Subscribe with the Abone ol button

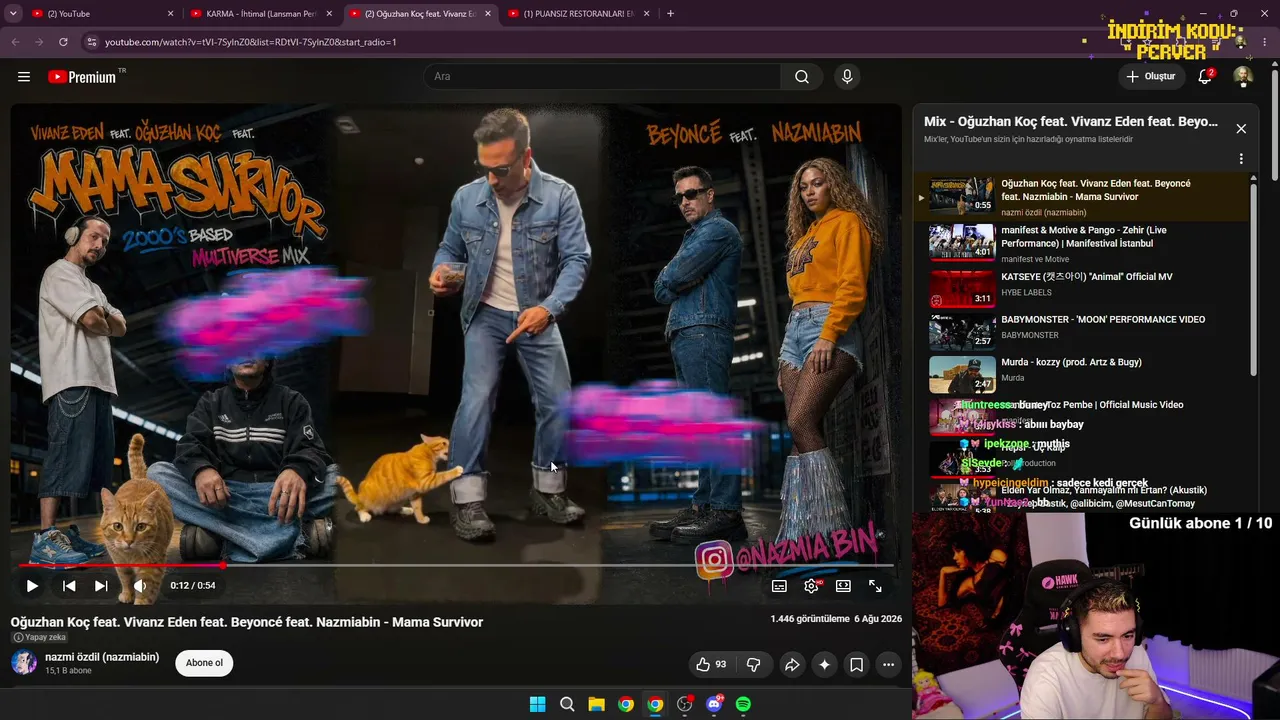[x=204, y=663]
